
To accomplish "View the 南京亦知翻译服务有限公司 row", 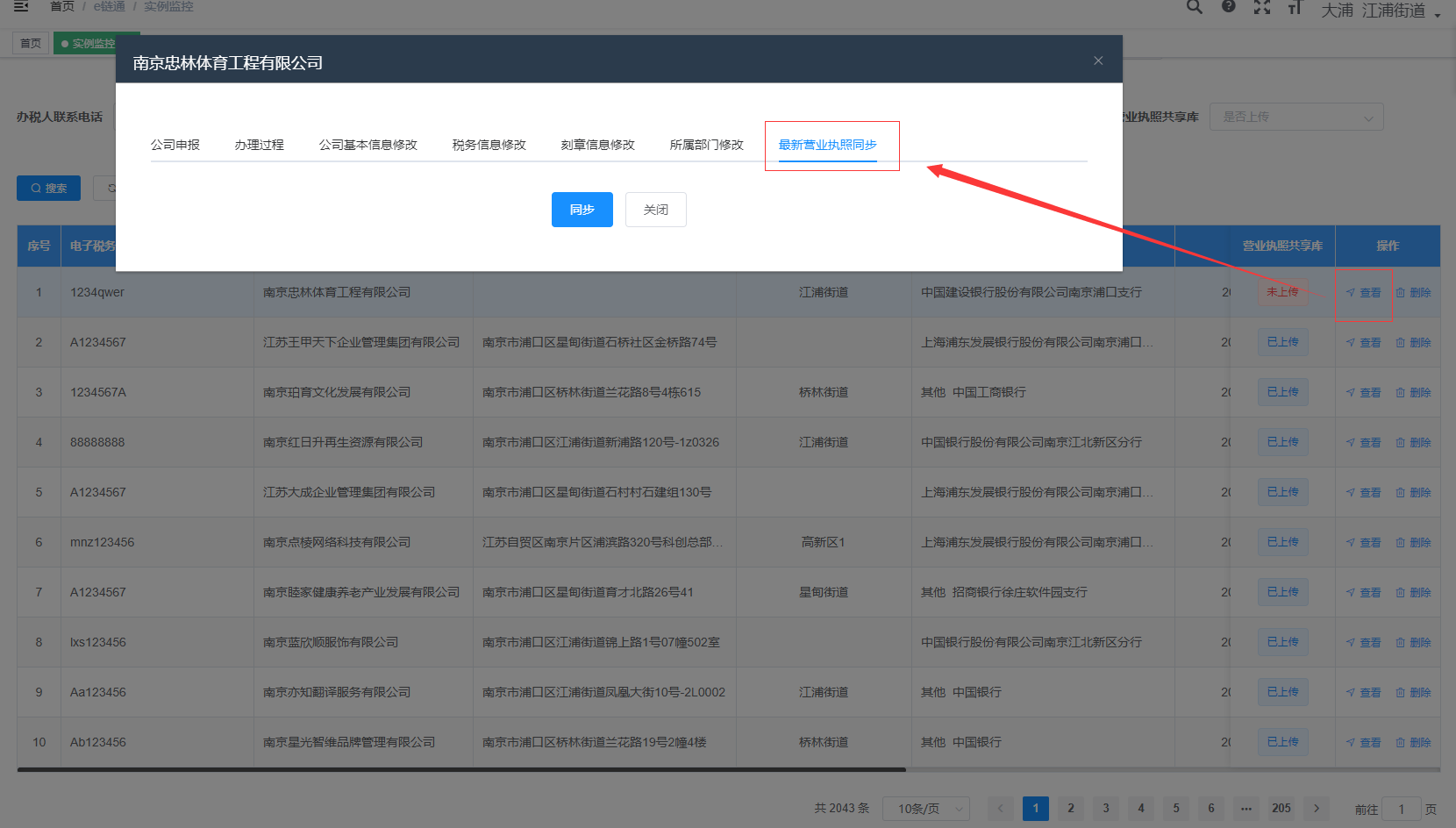I will [x=1364, y=693].
